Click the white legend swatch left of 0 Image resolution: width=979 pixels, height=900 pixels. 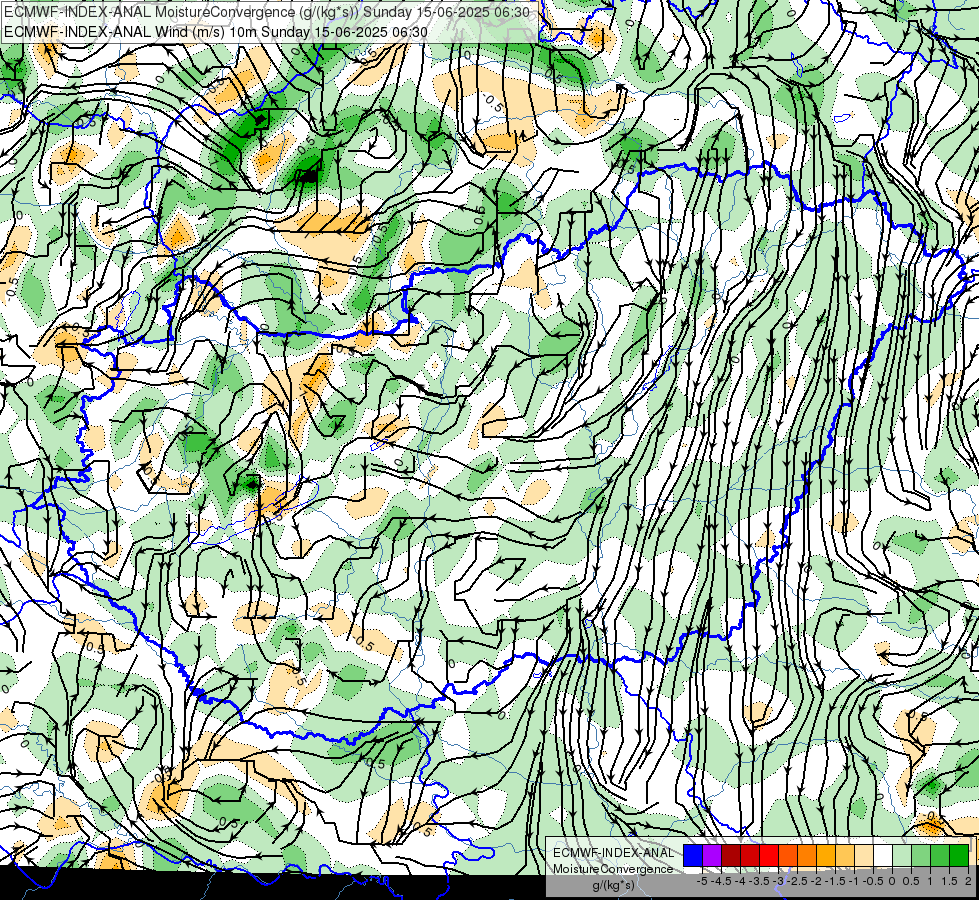pyautogui.click(x=883, y=855)
